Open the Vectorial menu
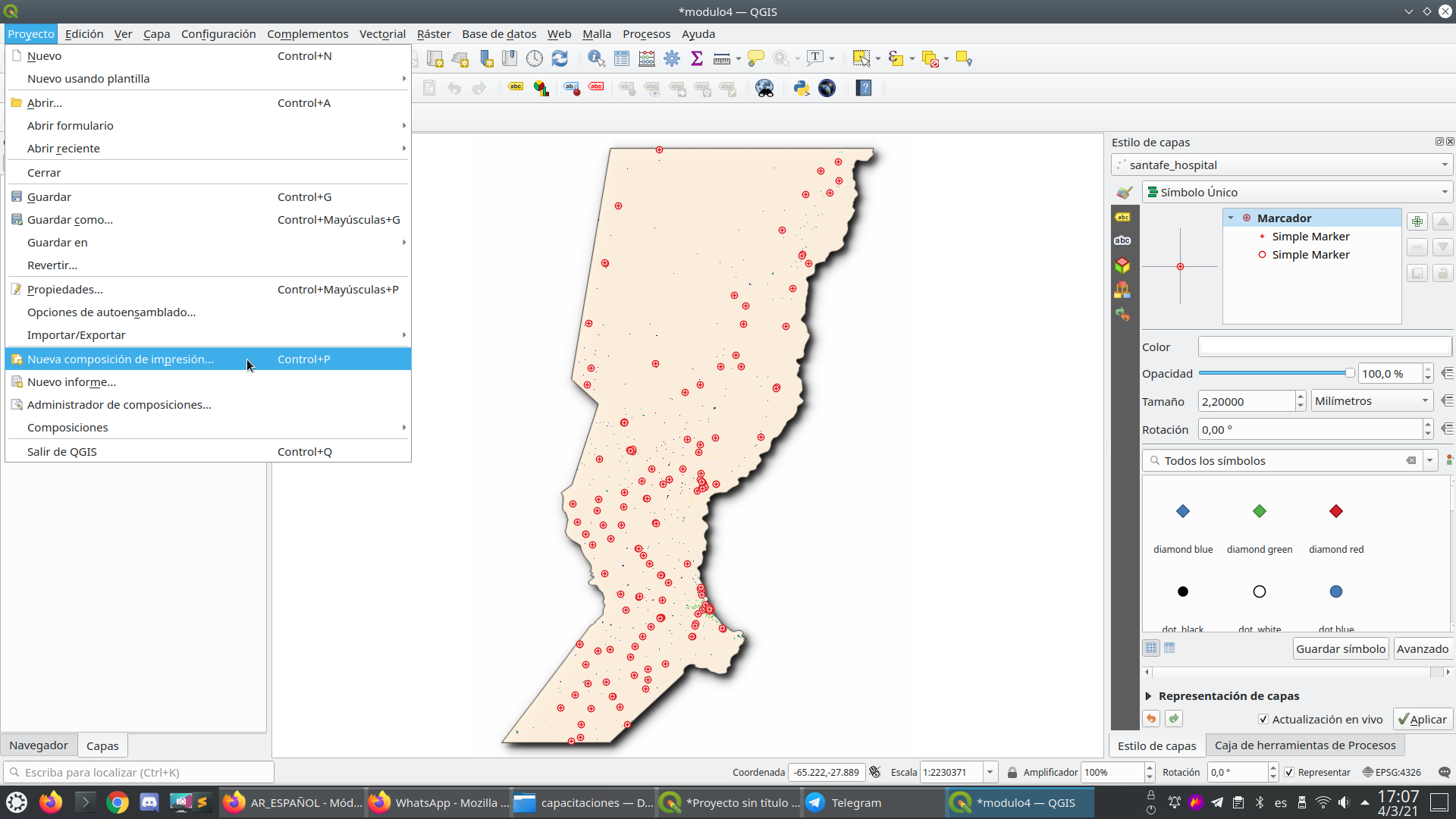 click(x=382, y=34)
